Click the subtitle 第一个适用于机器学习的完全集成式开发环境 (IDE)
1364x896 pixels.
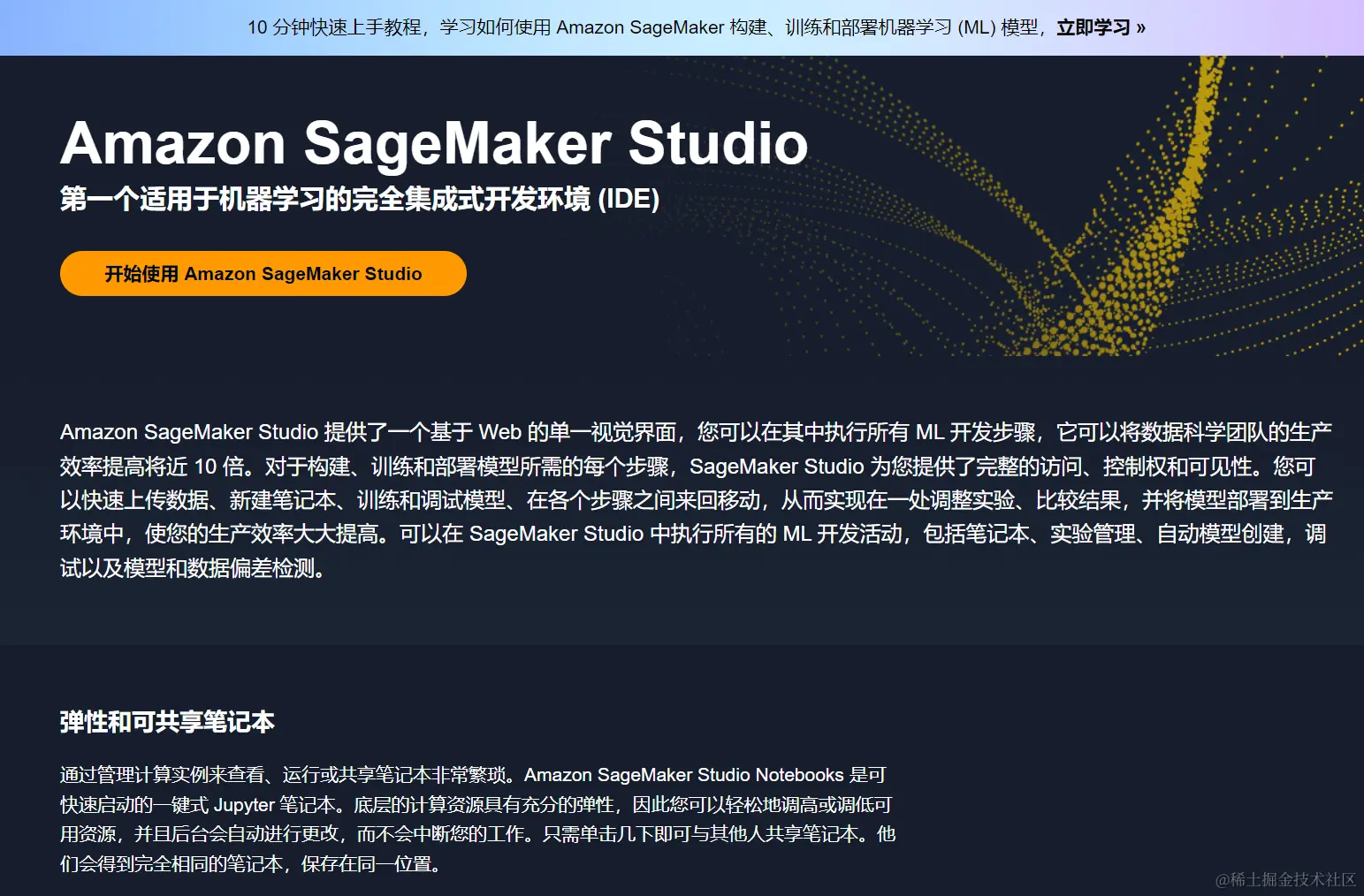[360, 199]
